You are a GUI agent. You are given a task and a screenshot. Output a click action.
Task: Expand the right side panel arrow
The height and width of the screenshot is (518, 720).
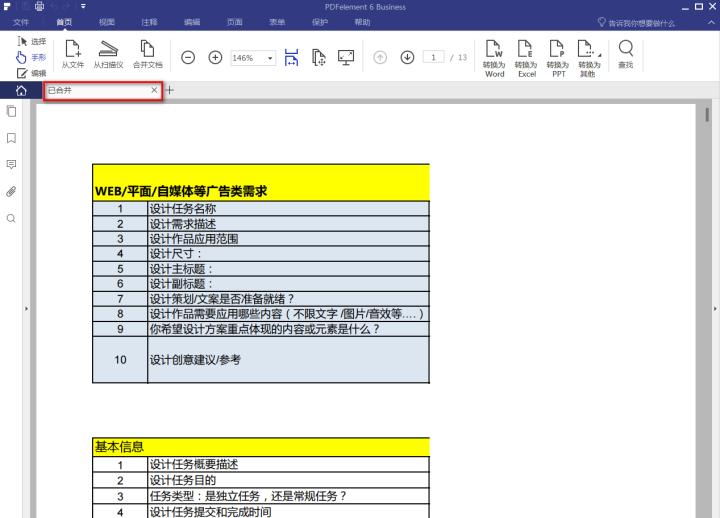coord(715,309)
